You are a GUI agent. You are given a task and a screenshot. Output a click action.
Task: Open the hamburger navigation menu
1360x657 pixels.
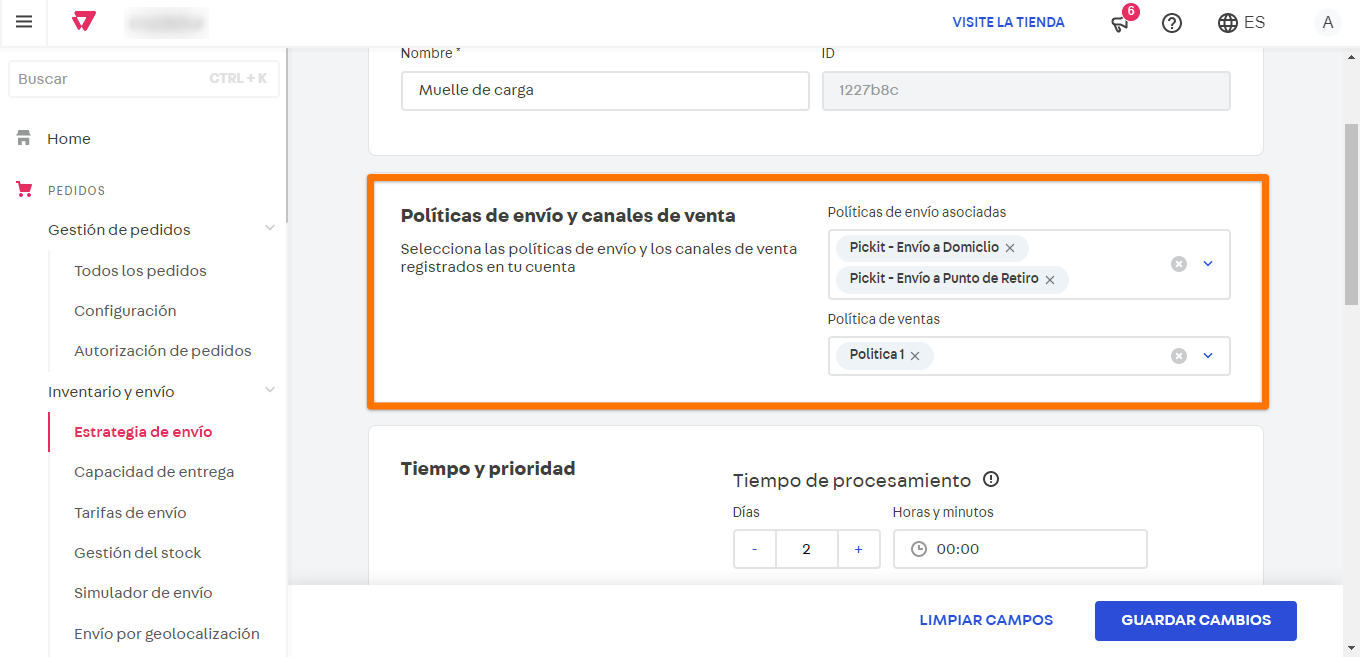24,22
